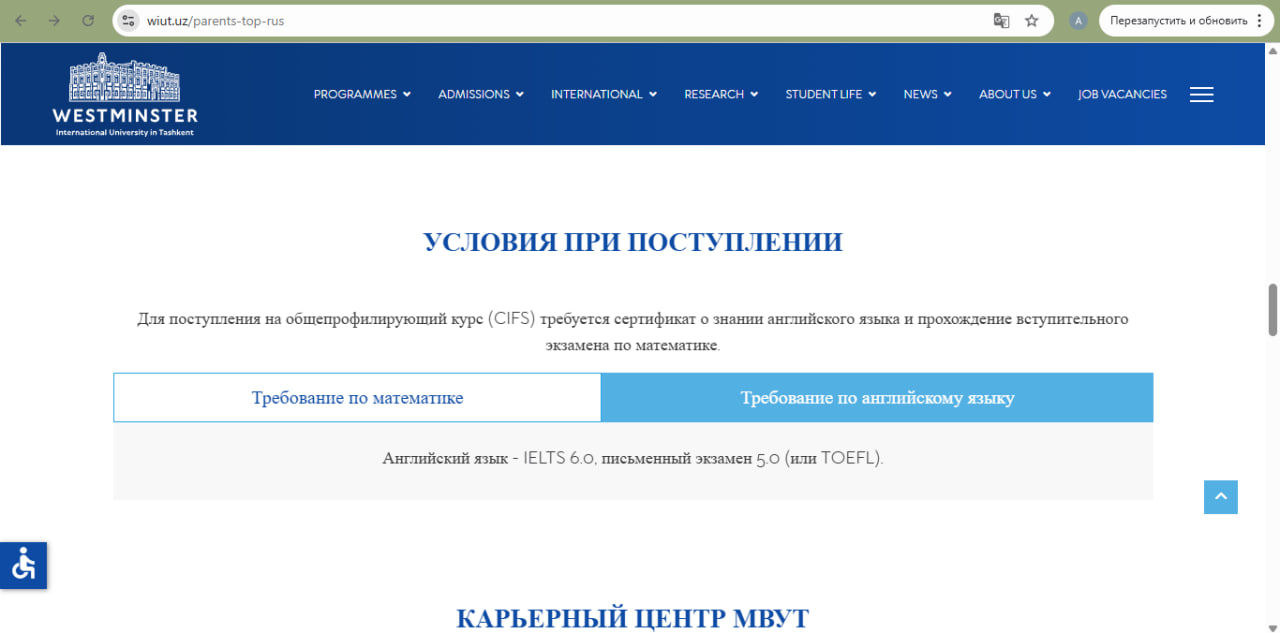Expand the Programmes dropdown menu
Viewport: 1280px width, 633px height.
[x=361, y=94]
